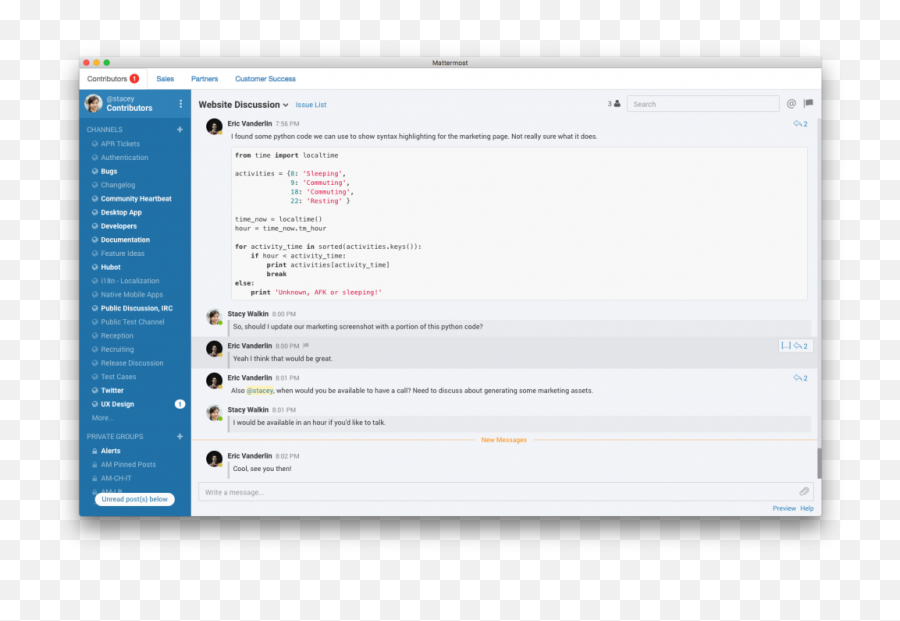Open the Public Discussion, IRC channel
This screenshot has width=900, height=621.
[x=135, y=309]
